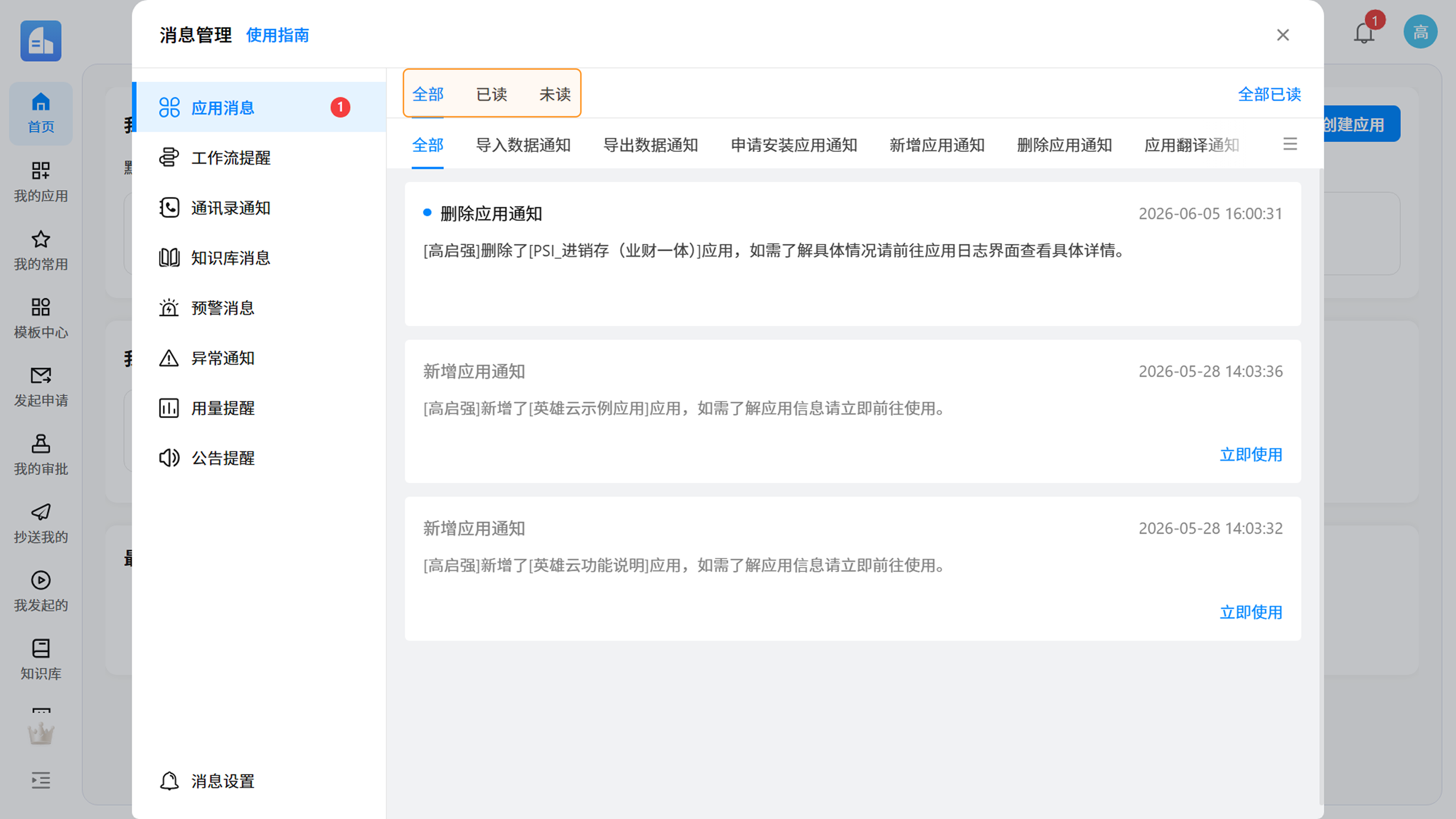The image size is (1456, 819).
Task: Click the PSI_进销存 deletion message text
Action: click(x=775, y=250)
